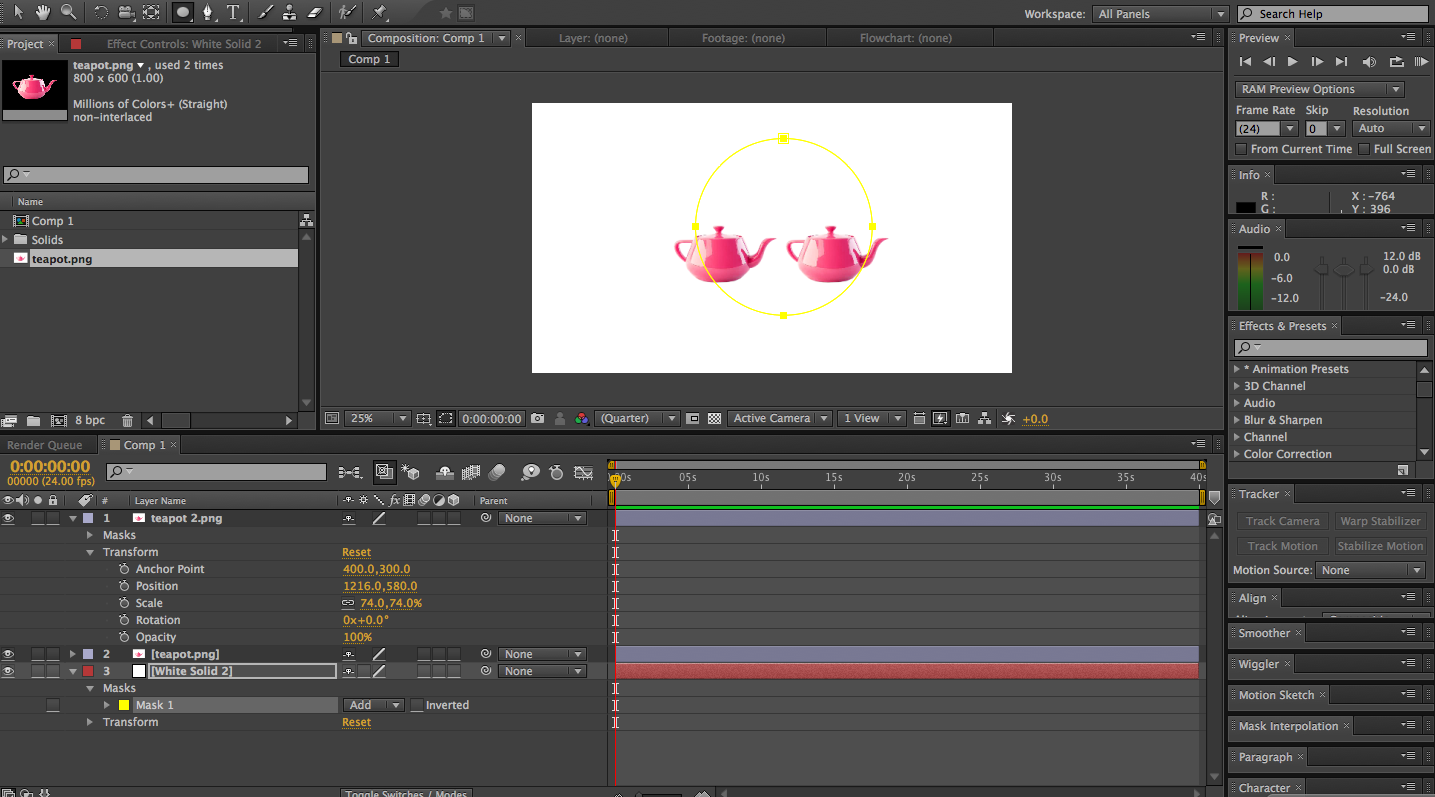Play the composition in the Preview panel
The width and height of the screenshot is (1435, 797).
coord(1293,62)
